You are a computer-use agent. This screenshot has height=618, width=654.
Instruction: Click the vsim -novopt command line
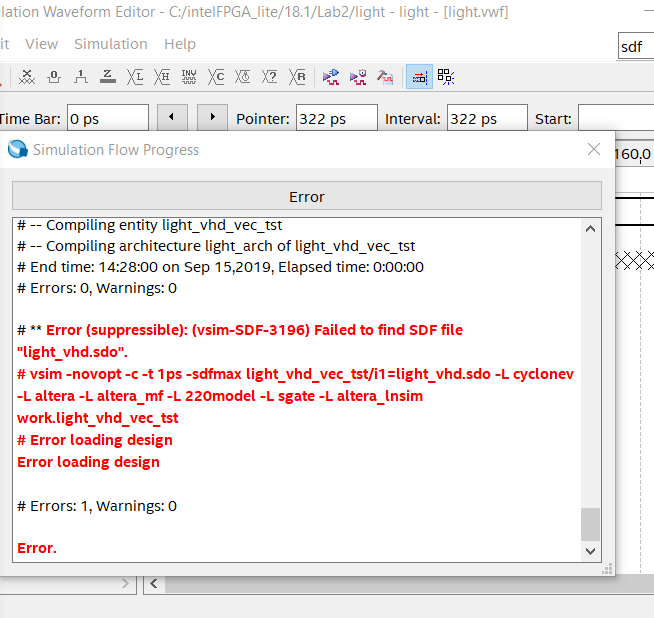point(295,396)
